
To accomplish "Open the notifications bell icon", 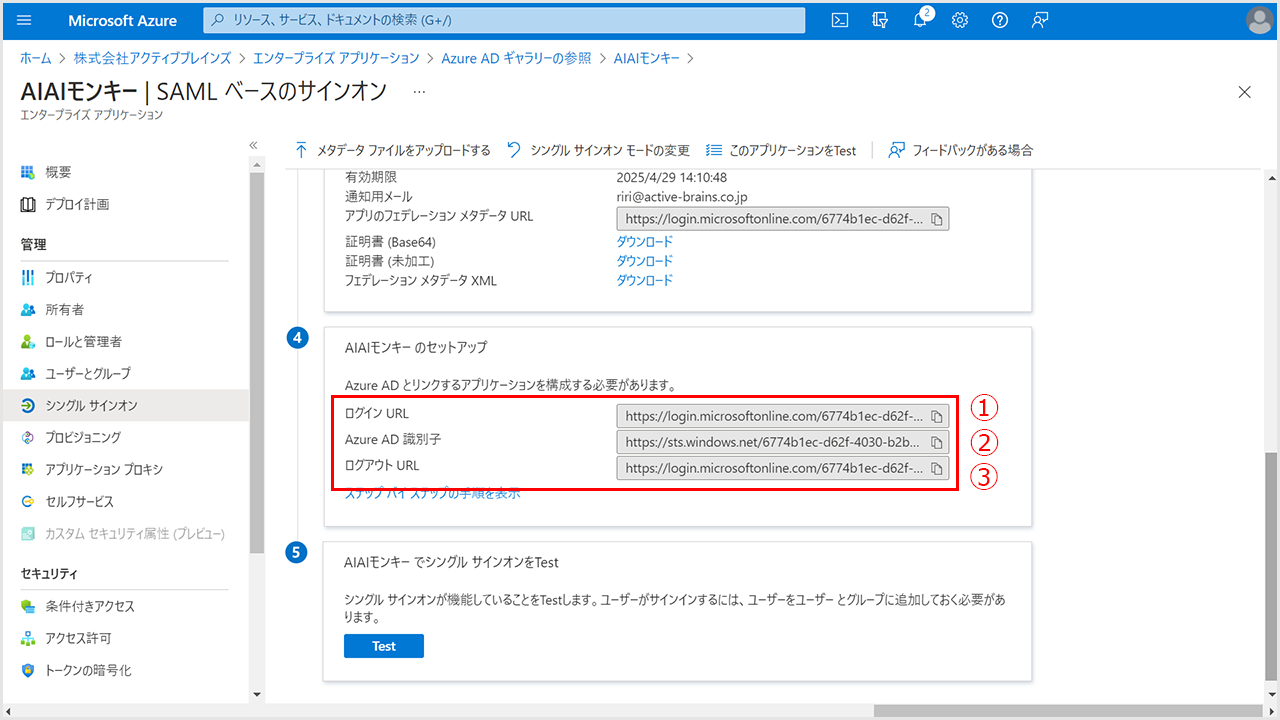I will coord(920,20).
